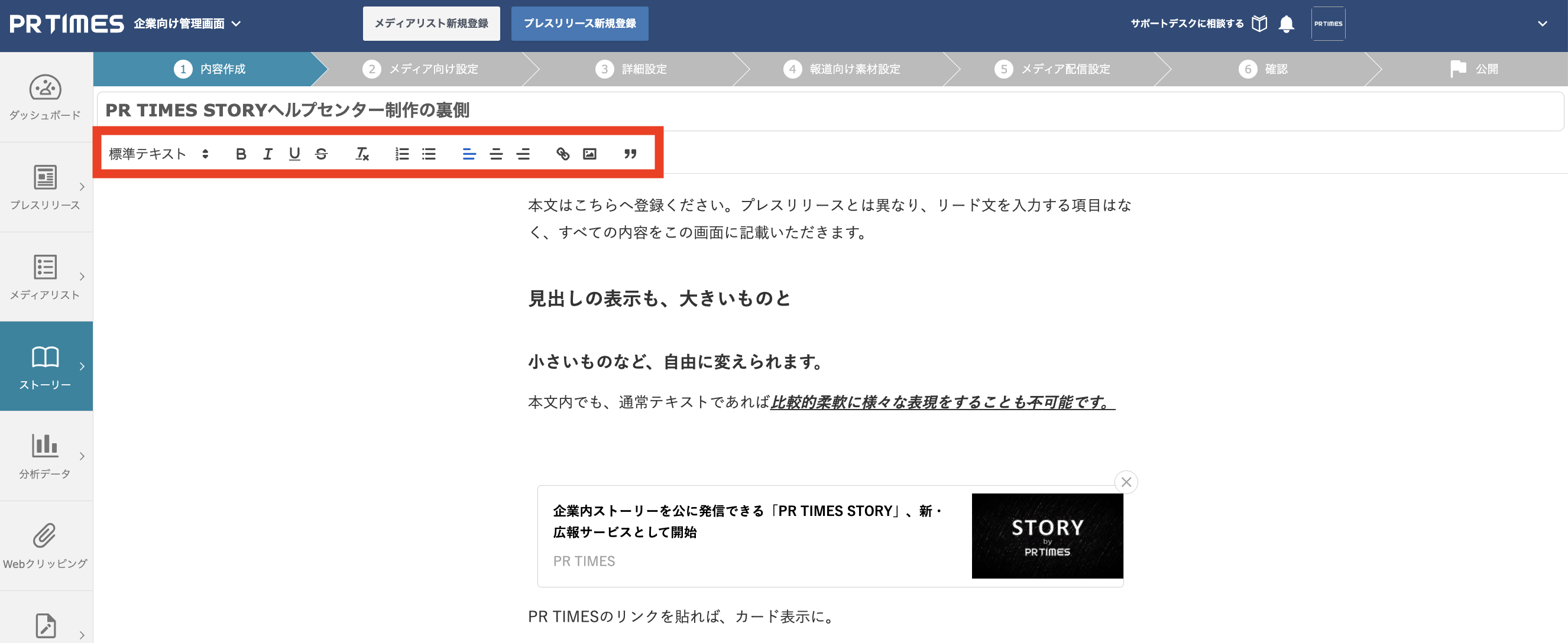Click the subheading 小さいものなど、自由に変えられます。
The height and width of the screenshot is (643, 1568).
[676, 362]
